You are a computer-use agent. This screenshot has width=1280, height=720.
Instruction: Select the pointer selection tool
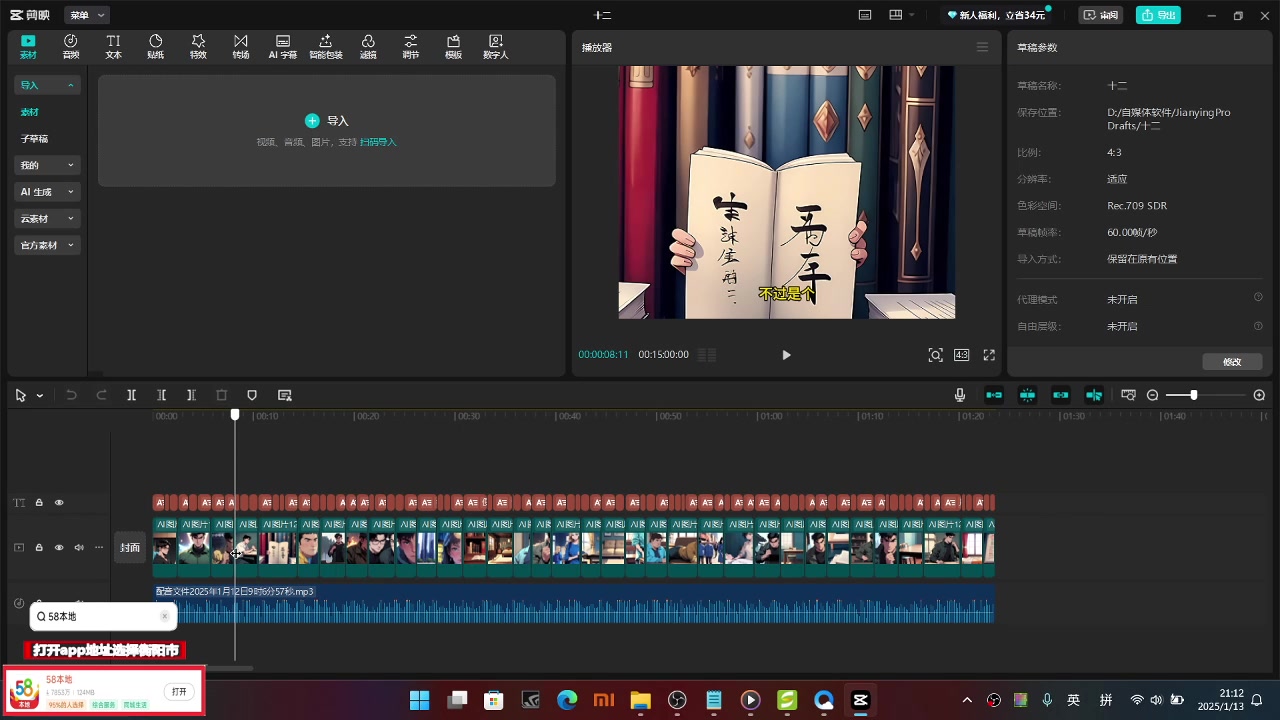tap(20, 395)
